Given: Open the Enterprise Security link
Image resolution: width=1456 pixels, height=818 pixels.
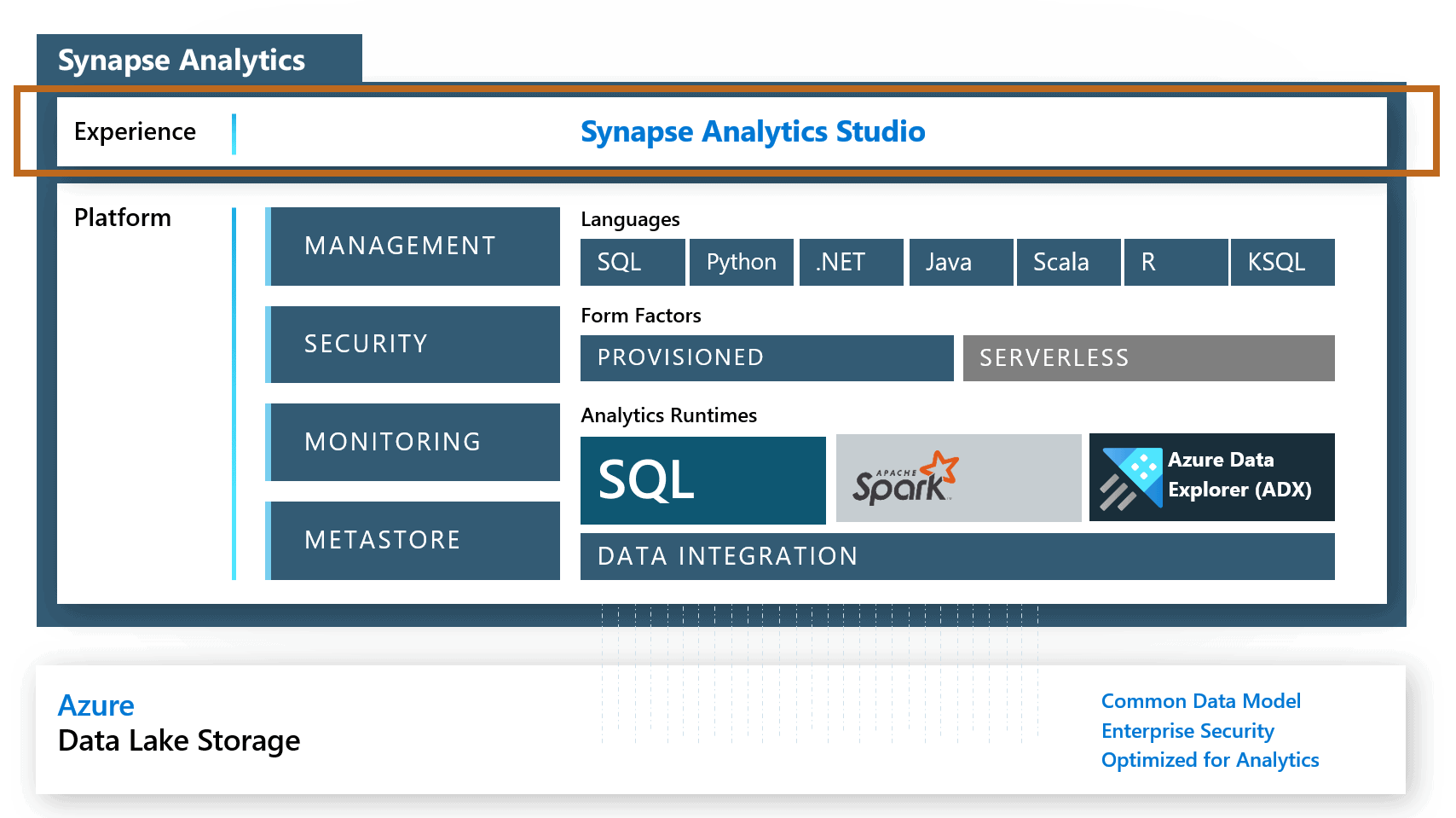Looking at the screenshot, I should tap(1187, 731).
